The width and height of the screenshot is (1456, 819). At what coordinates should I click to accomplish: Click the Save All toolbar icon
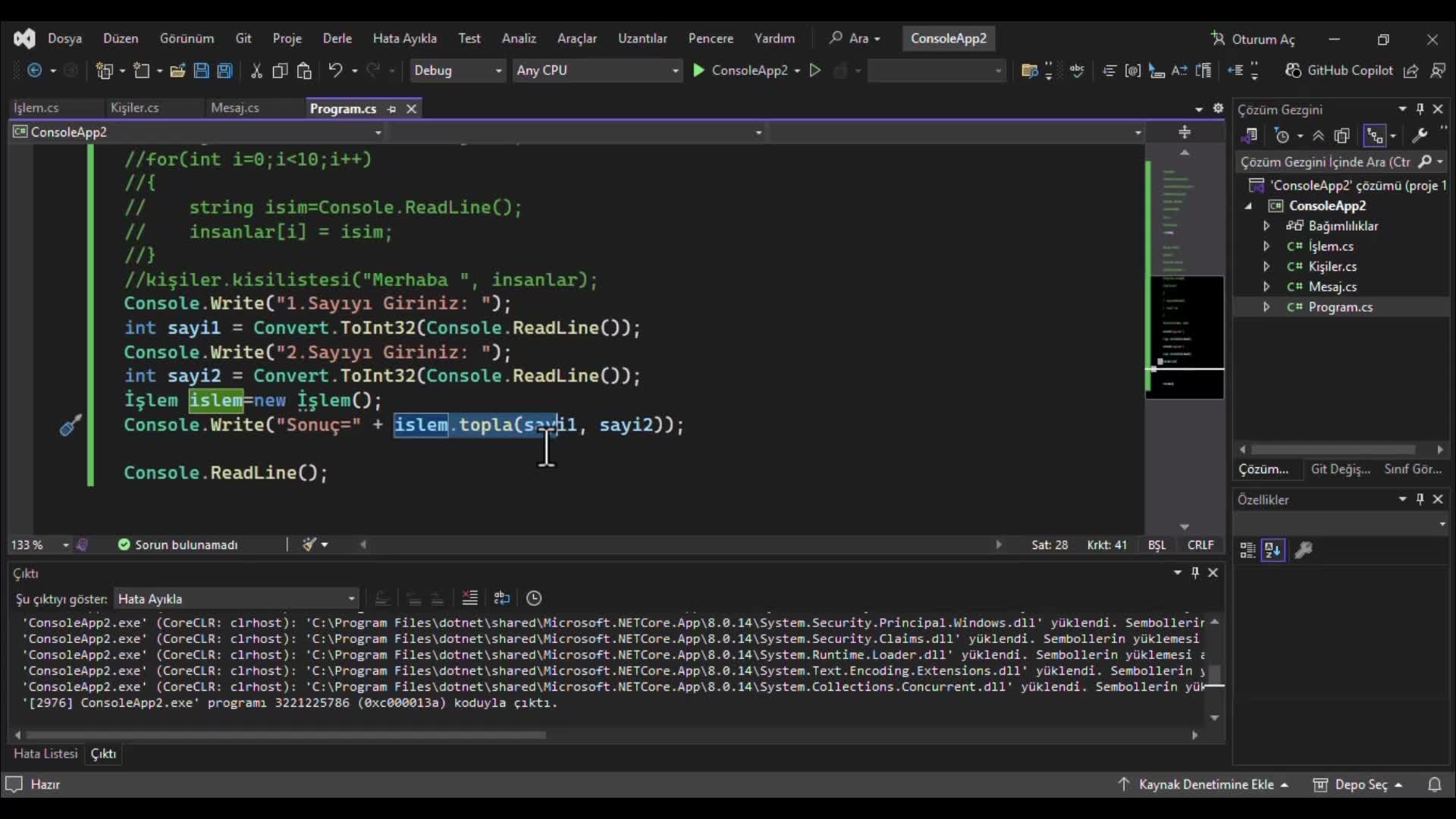point(225,71)
